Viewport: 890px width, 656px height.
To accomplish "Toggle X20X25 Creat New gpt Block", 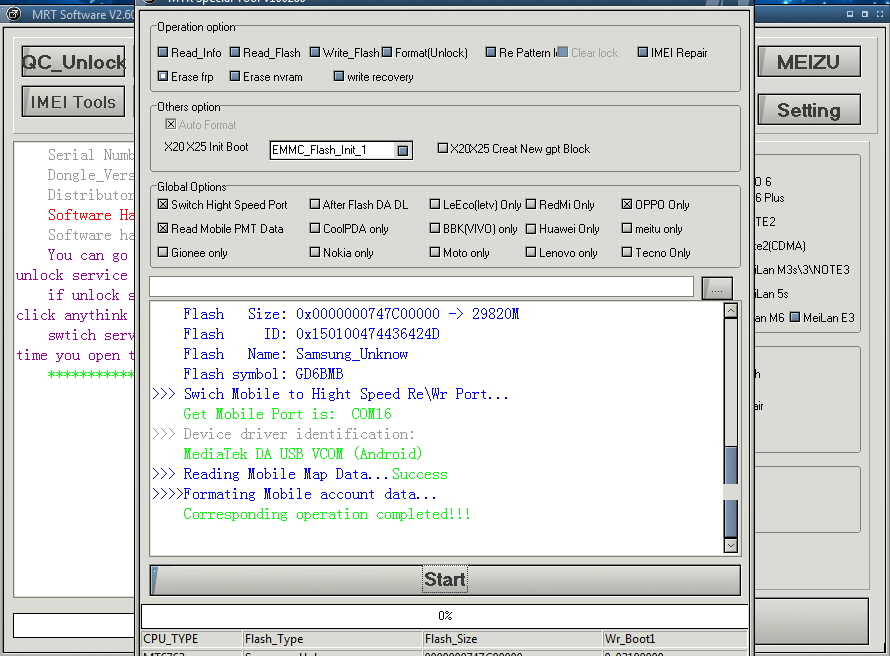I will point(443,148).
